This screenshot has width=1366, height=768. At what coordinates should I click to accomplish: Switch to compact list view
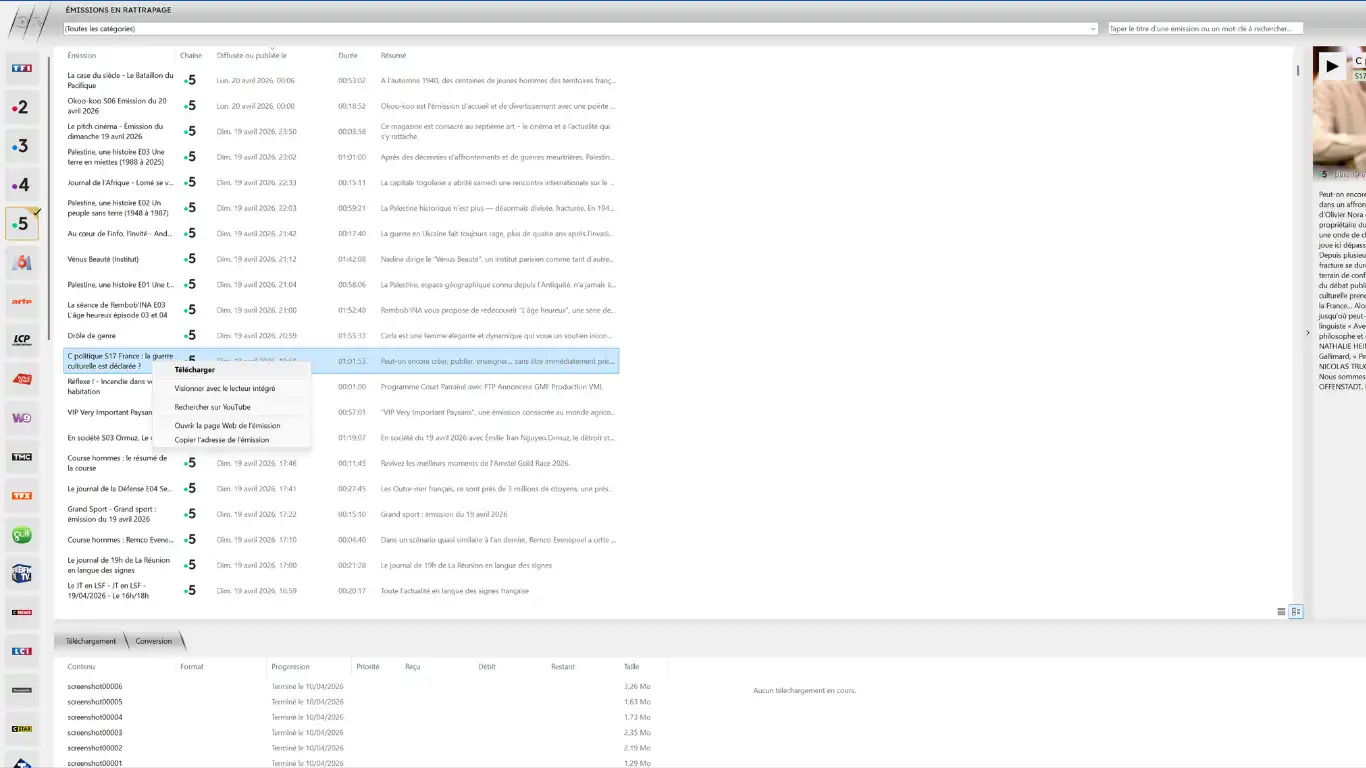tap(1281, 612)
